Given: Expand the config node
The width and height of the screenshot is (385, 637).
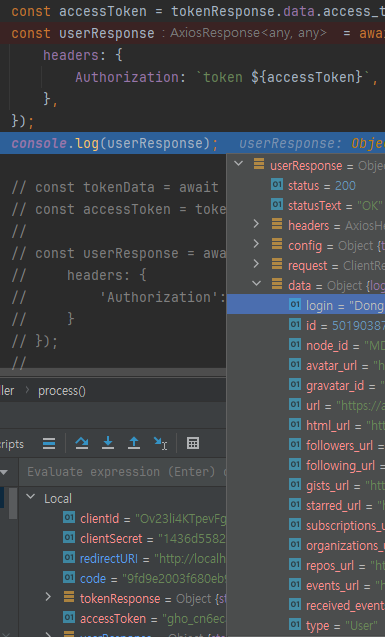Looking at the screenshot, I should click(x=256, y=244).
